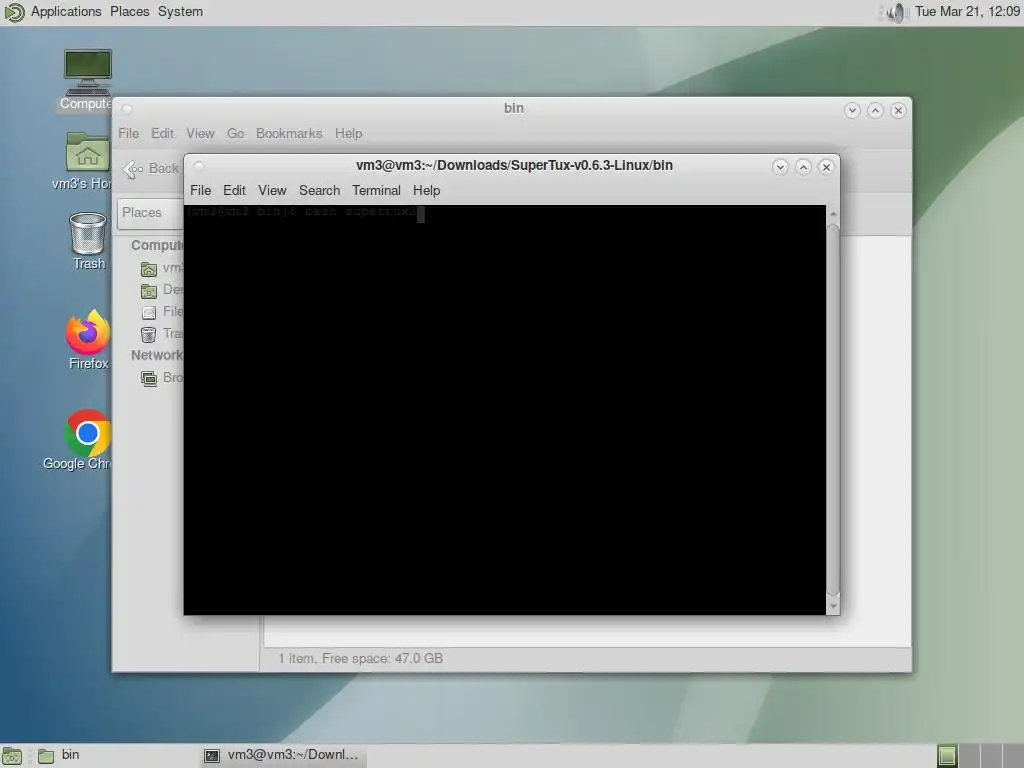Screen dimensions: 1024x768
Task: Click the terminal scrollbar down arrow
Action: tap(833, 606)
